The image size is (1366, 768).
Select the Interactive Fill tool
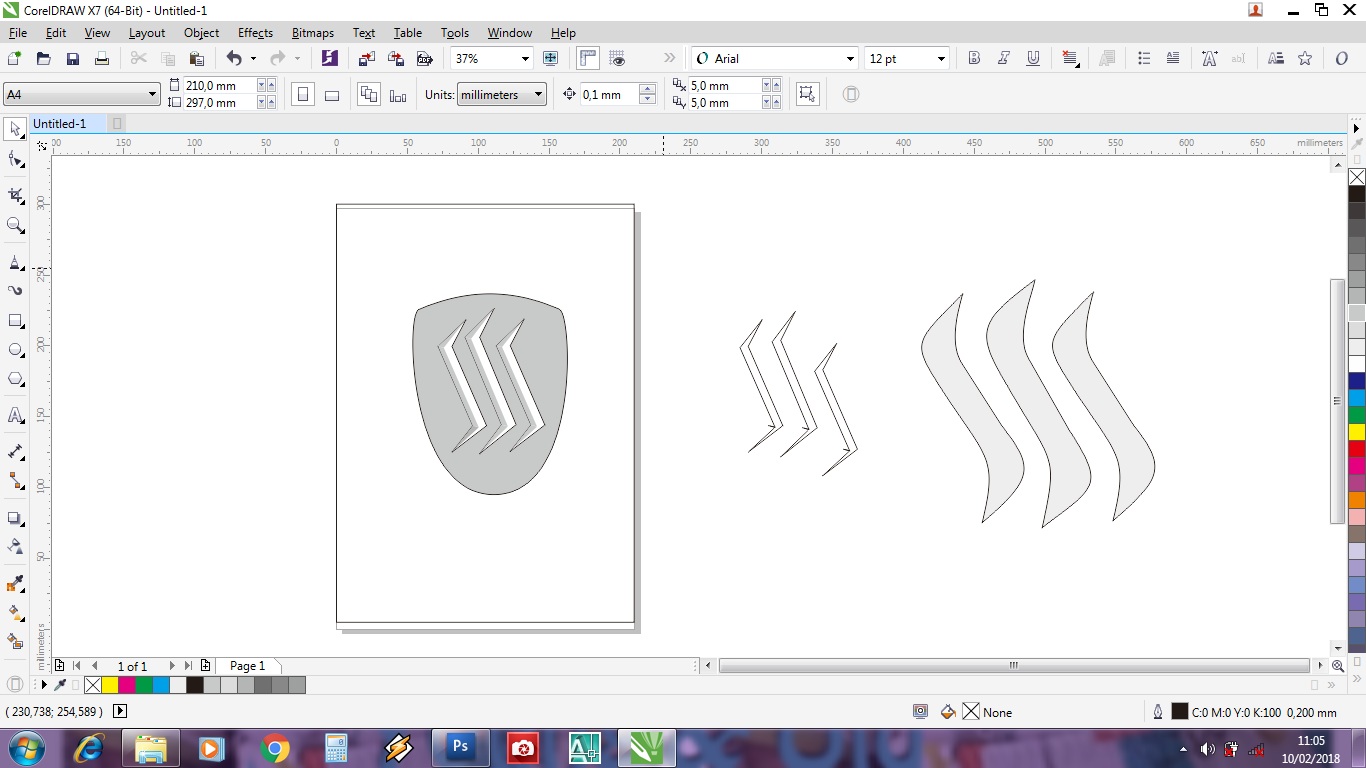coord(15,612)
